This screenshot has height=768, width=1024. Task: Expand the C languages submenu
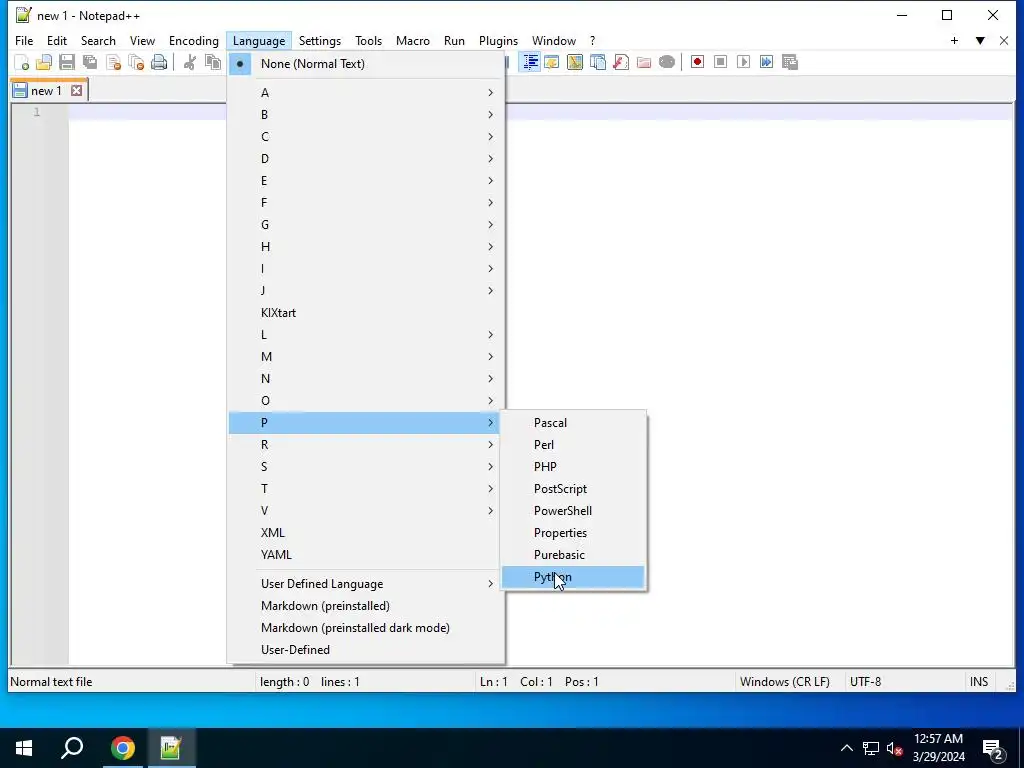(366, 136)
